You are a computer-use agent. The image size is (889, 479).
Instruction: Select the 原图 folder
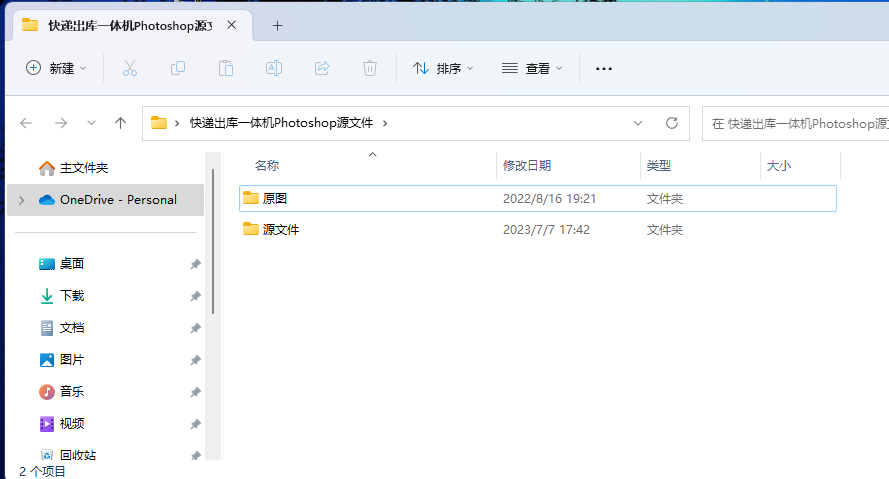(x=537, y=198)
